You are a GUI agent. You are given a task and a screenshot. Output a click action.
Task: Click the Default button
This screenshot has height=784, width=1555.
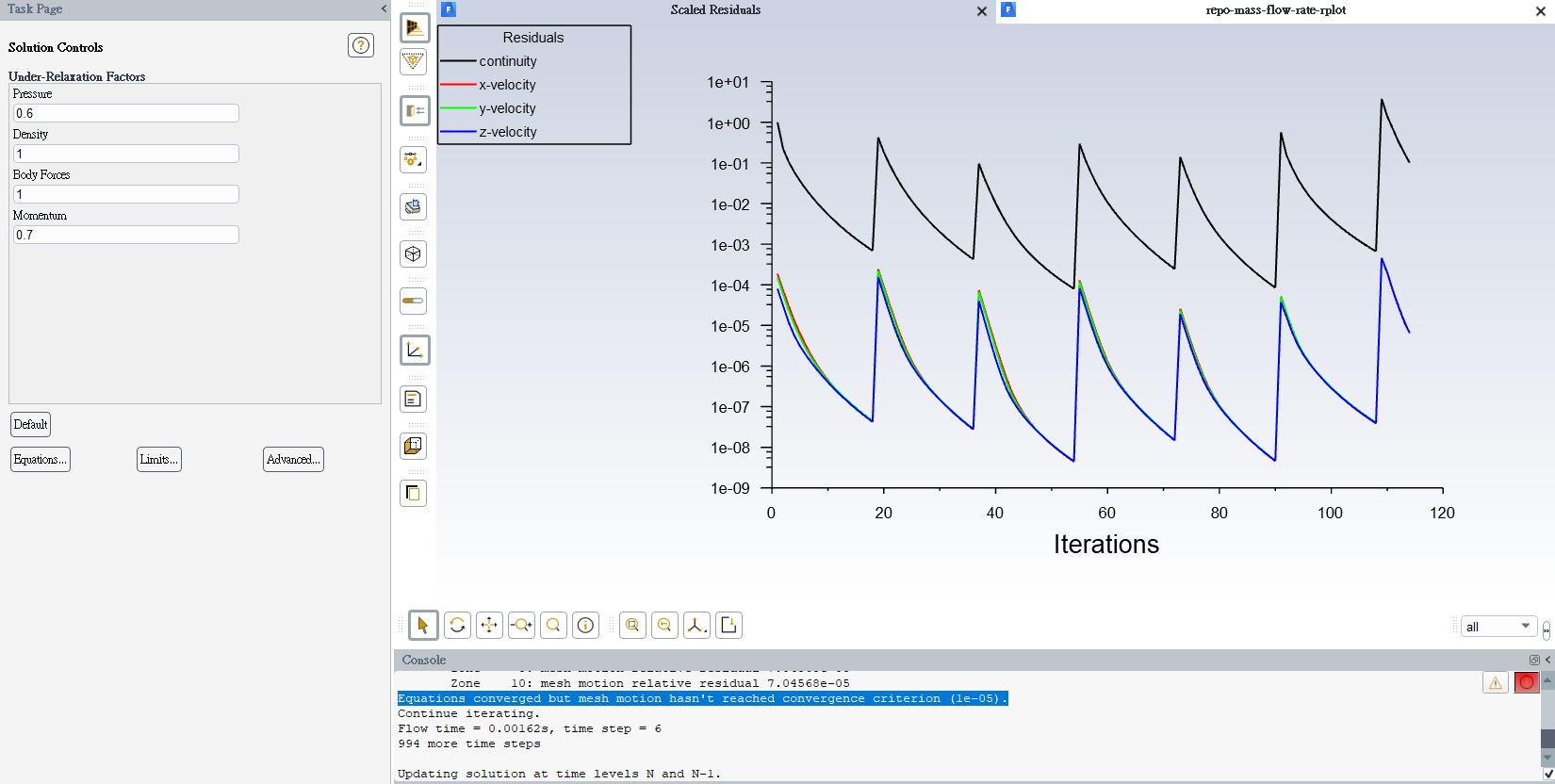tap(30, 424)
